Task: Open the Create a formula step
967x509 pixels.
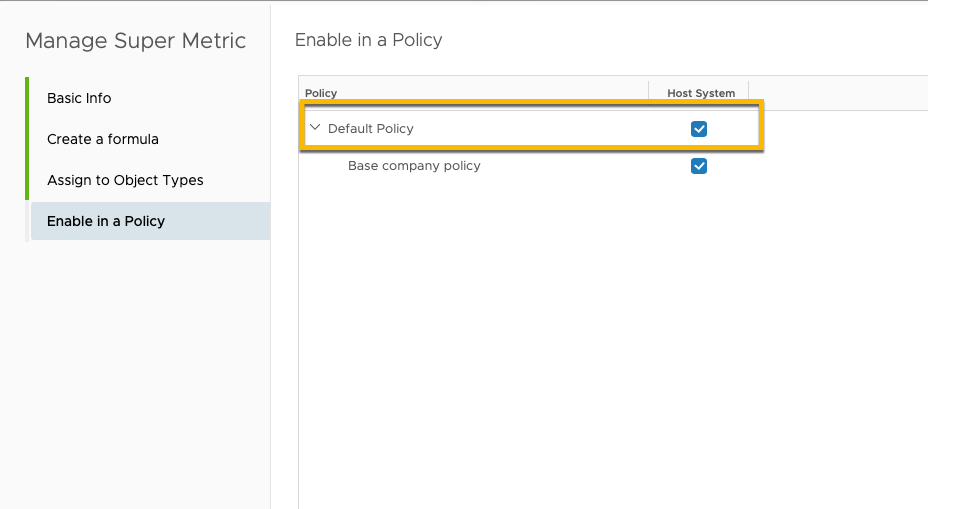Action: click(102, 139)
